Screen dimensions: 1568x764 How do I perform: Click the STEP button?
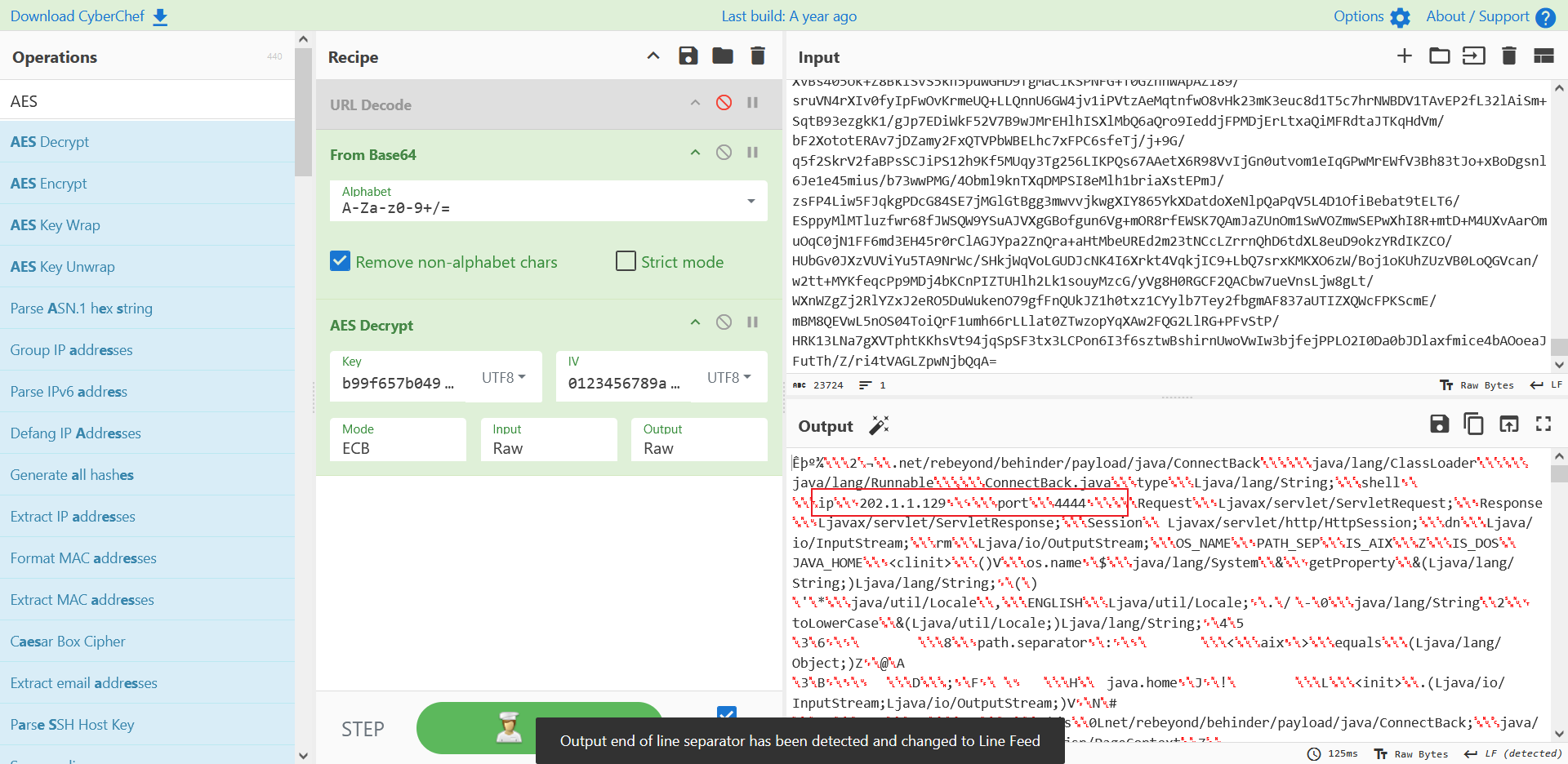[x=363, y=729]
